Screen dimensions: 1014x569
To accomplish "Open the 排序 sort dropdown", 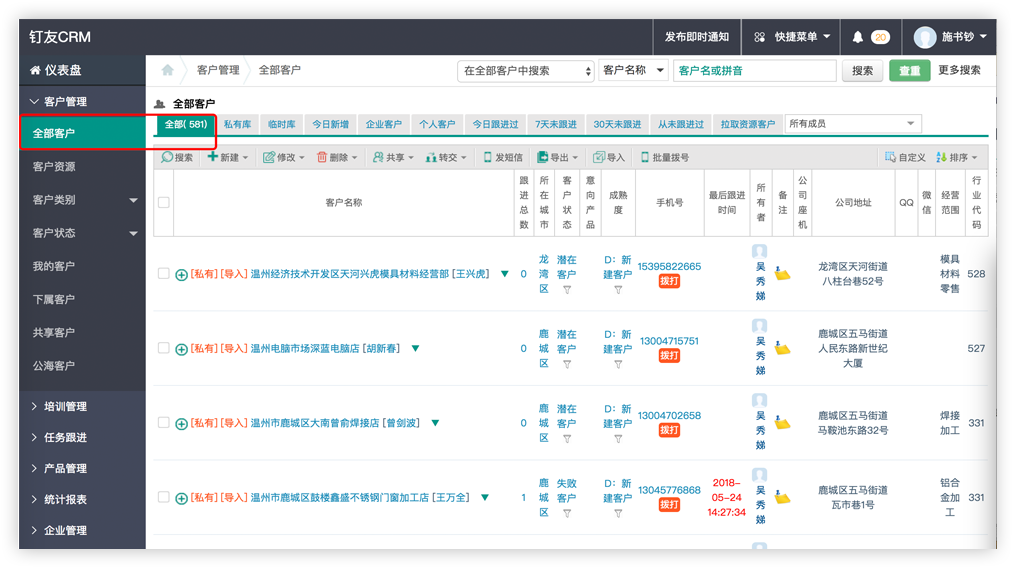I will tap(957, 157).
